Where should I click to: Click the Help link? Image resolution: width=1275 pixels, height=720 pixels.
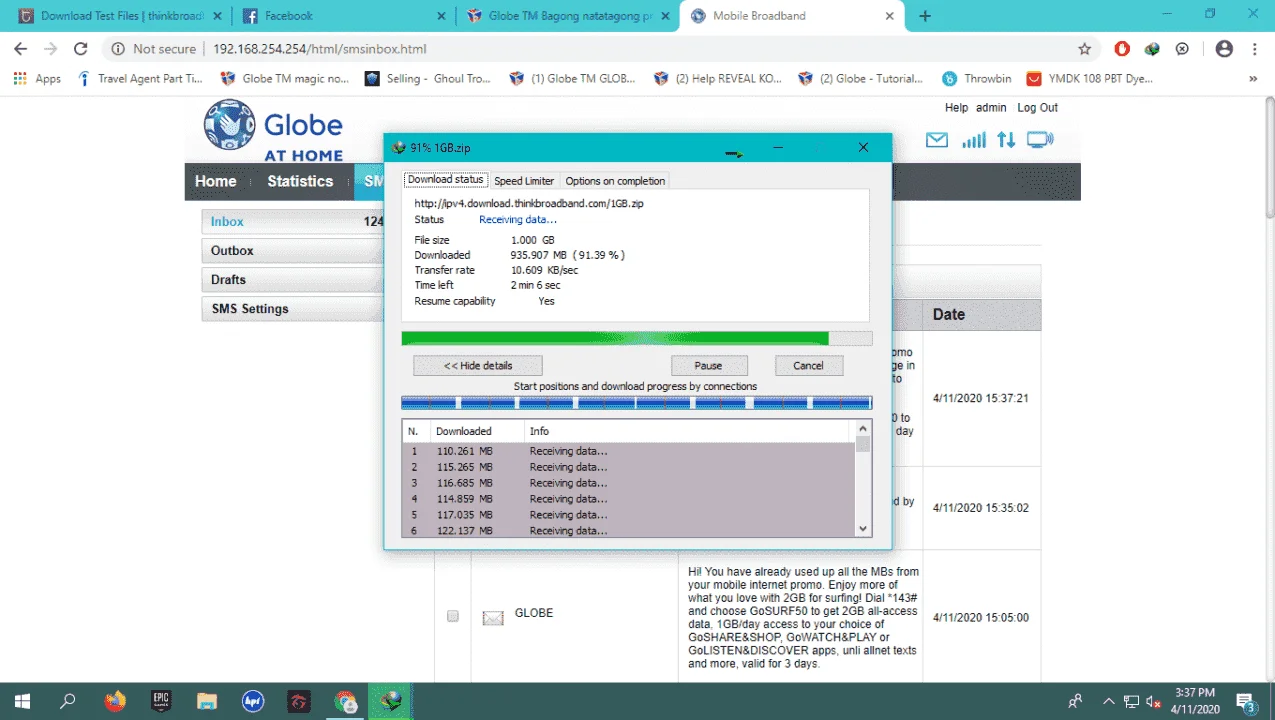(x=956, y=108)
